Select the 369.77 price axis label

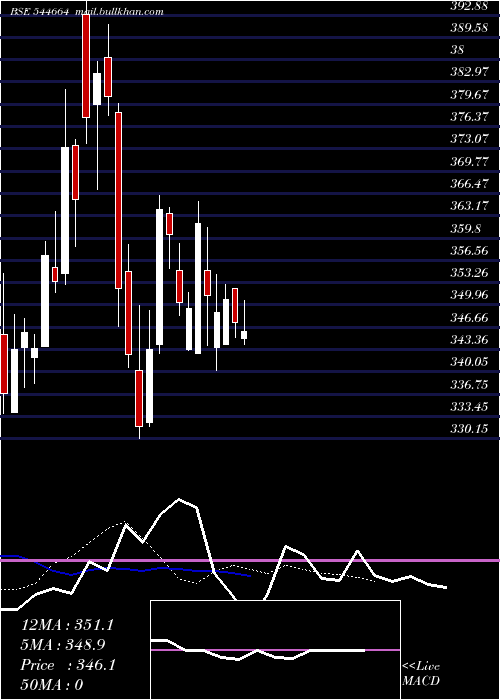[x=470, y=162]
